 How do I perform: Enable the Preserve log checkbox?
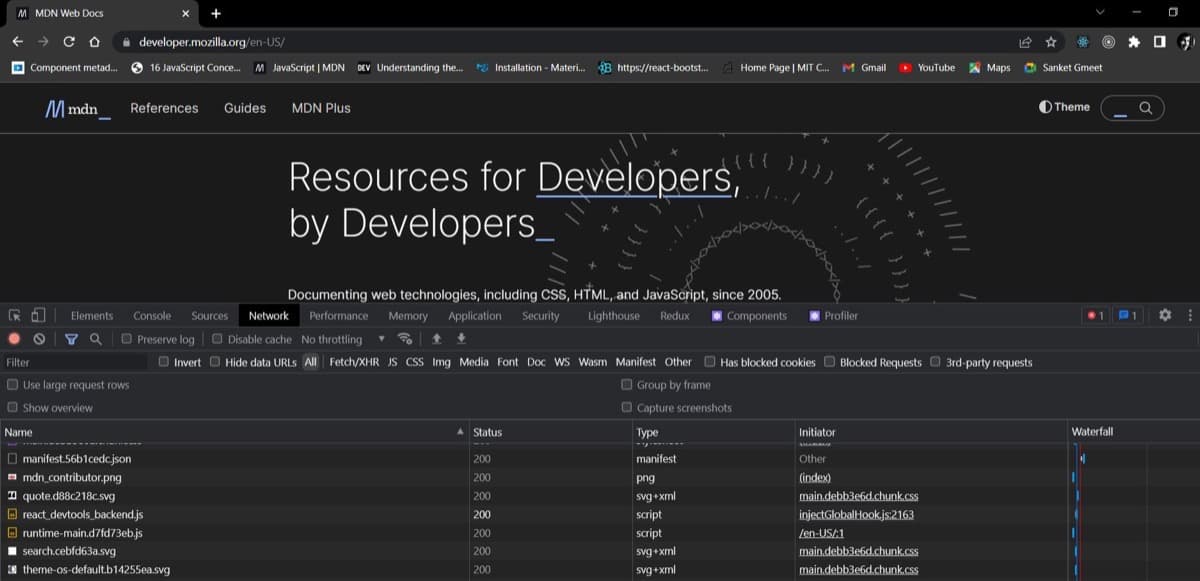coord(127,339)
